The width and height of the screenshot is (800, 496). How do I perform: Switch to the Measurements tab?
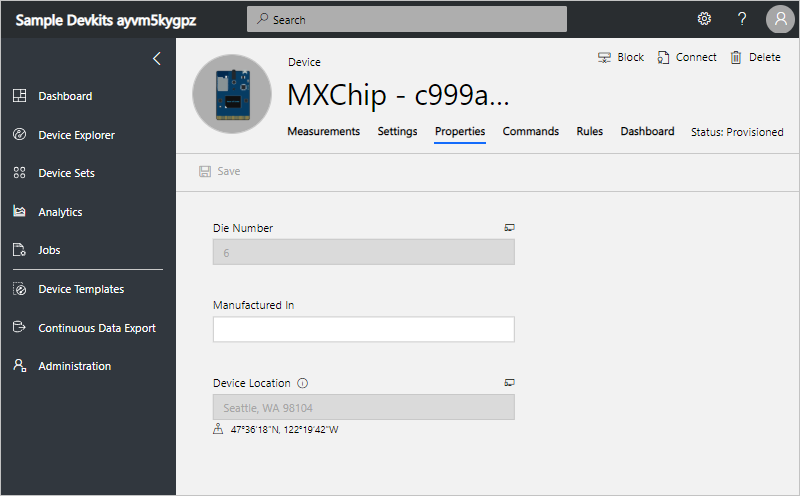pyautogui.click(x=323, y=131)
